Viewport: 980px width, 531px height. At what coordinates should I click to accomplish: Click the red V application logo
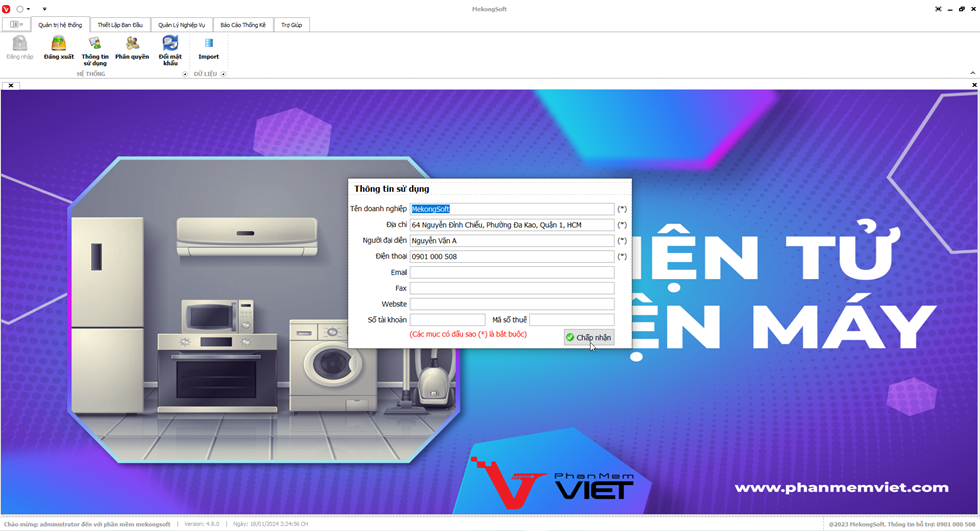tap(6, 9)
